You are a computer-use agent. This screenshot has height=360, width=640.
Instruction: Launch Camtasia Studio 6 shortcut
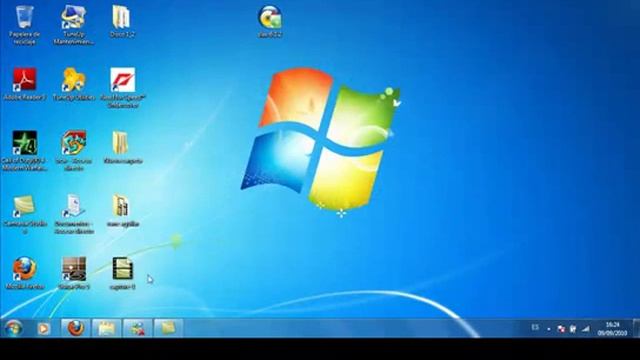point(24,213)
